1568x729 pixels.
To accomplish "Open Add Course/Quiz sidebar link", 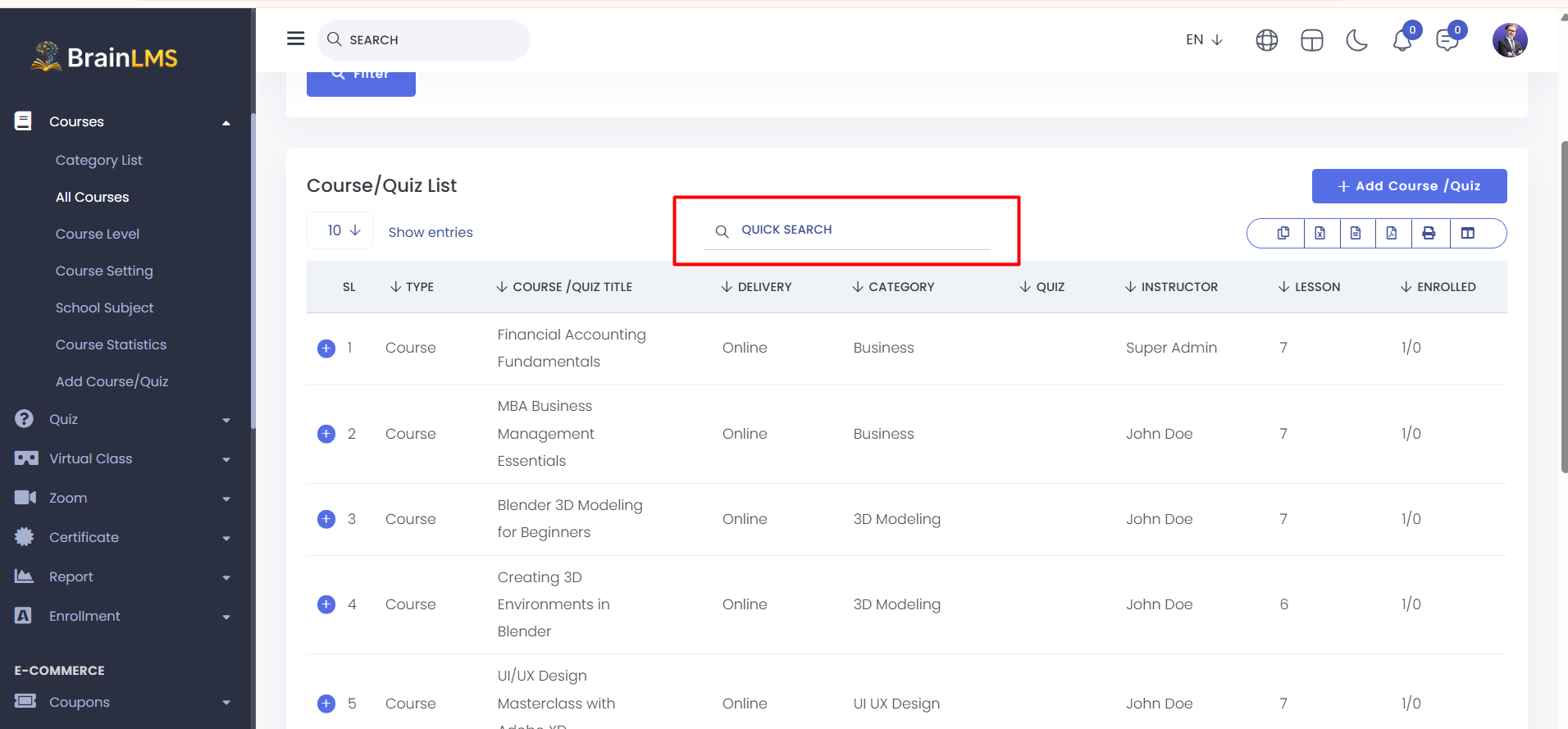I will [x=112, y=381].
